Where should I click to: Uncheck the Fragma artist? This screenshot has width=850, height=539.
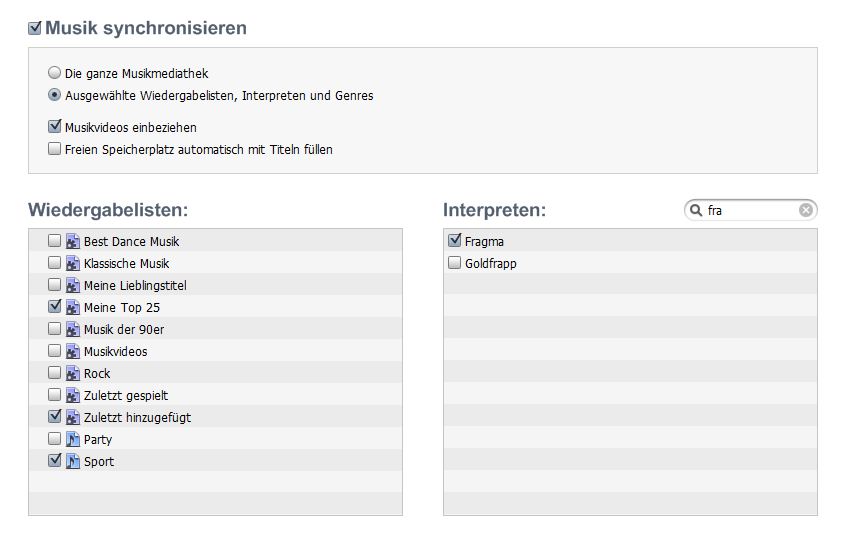click(454, 240)
